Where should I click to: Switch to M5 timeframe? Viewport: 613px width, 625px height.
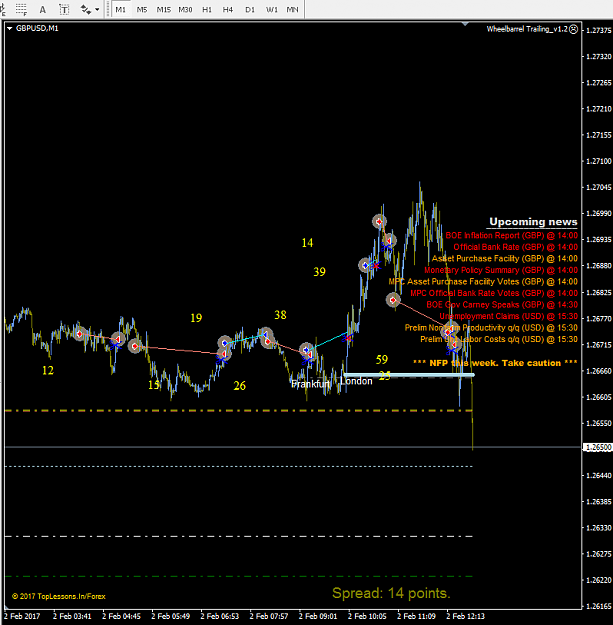tap(142, 10)
